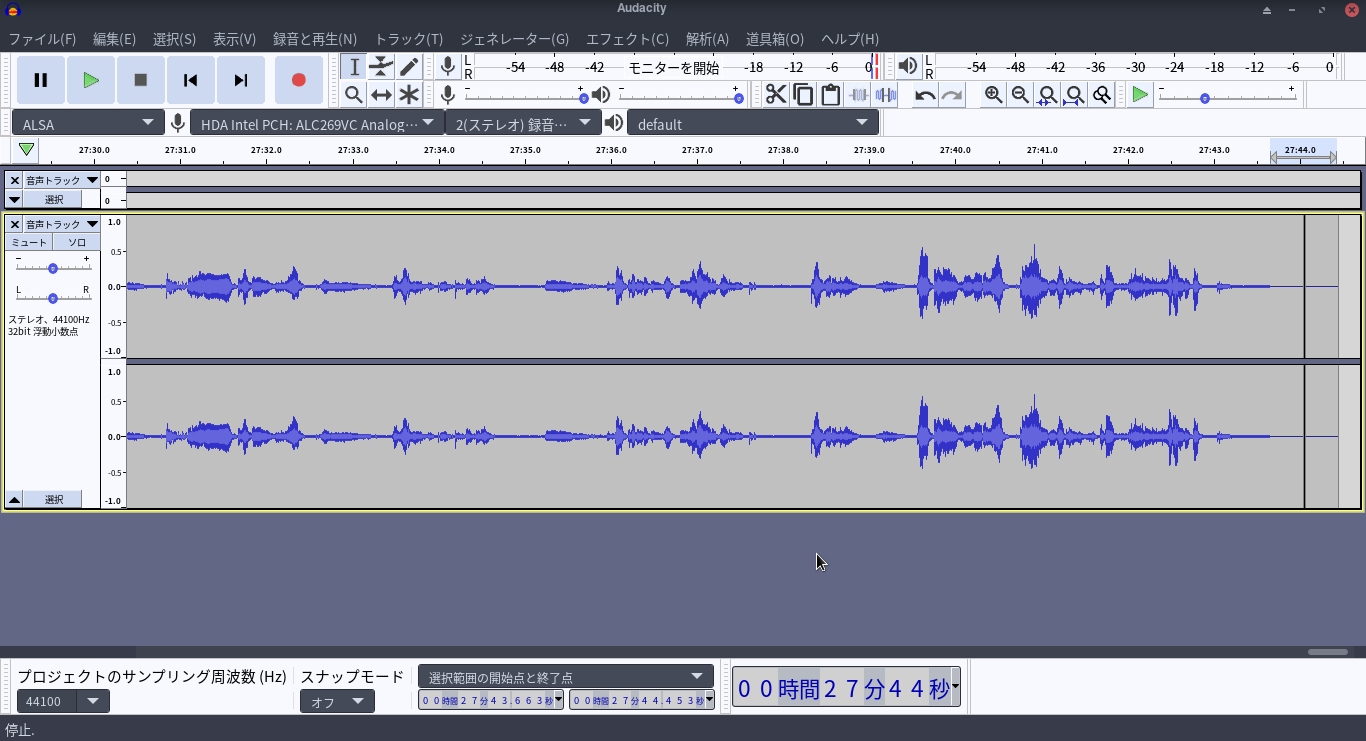Image resolution: width=1366 pixels, height=741 pixels.
Task: Click the Silence Audio toolbar icon
Action: (885, 95)
